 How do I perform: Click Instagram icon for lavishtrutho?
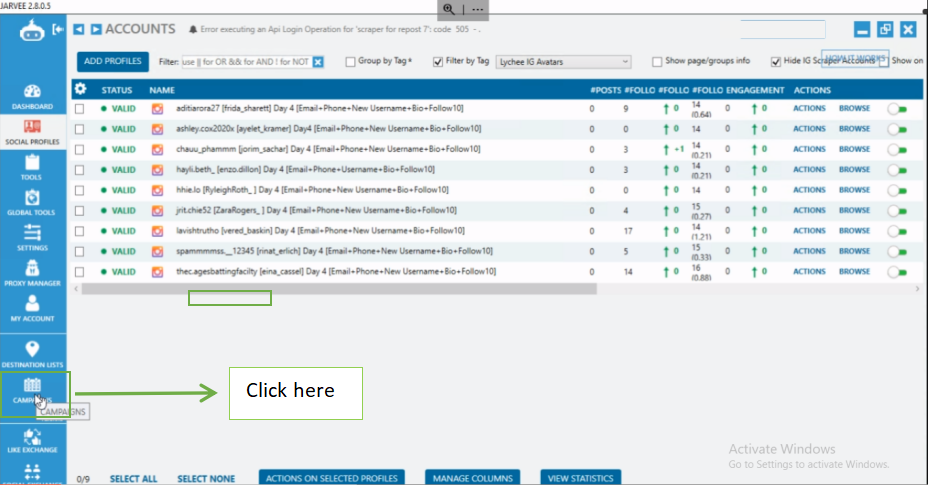click(x=157, y=232)
